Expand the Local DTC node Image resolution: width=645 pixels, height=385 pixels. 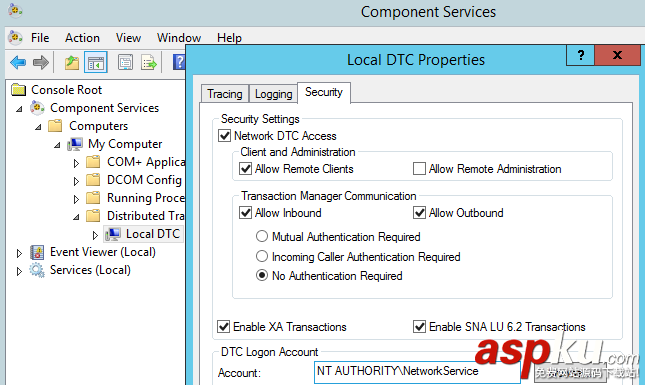tap(95, 235)
